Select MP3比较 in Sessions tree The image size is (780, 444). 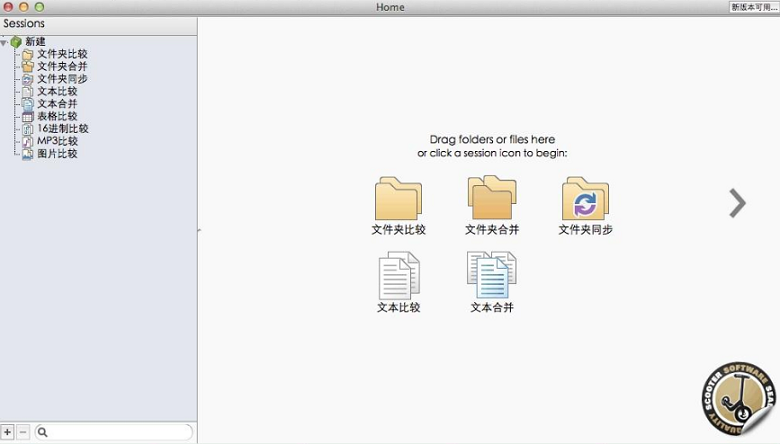pyautogui.click(x=57, y=141)
